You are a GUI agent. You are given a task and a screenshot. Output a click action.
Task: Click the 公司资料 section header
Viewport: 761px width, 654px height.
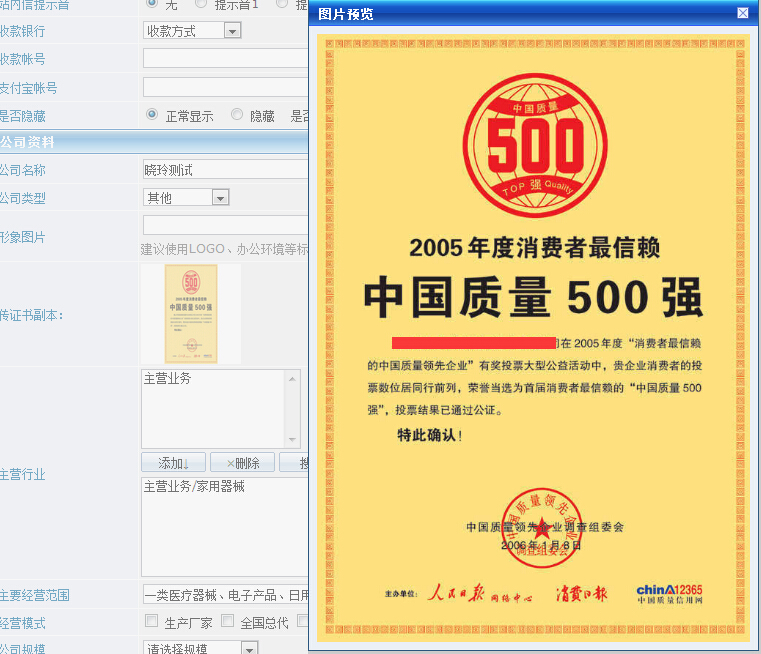click(x=153, y=142)
